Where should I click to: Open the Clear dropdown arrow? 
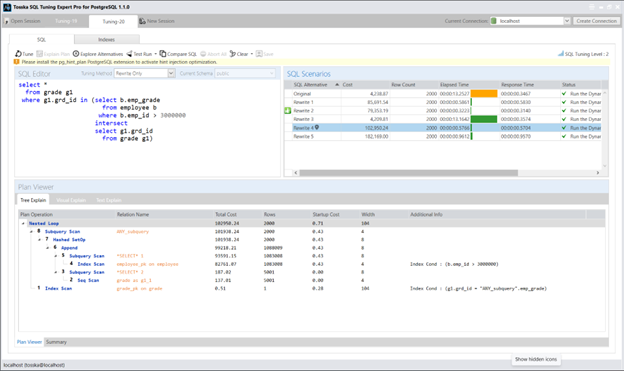(x=252, y=54)
